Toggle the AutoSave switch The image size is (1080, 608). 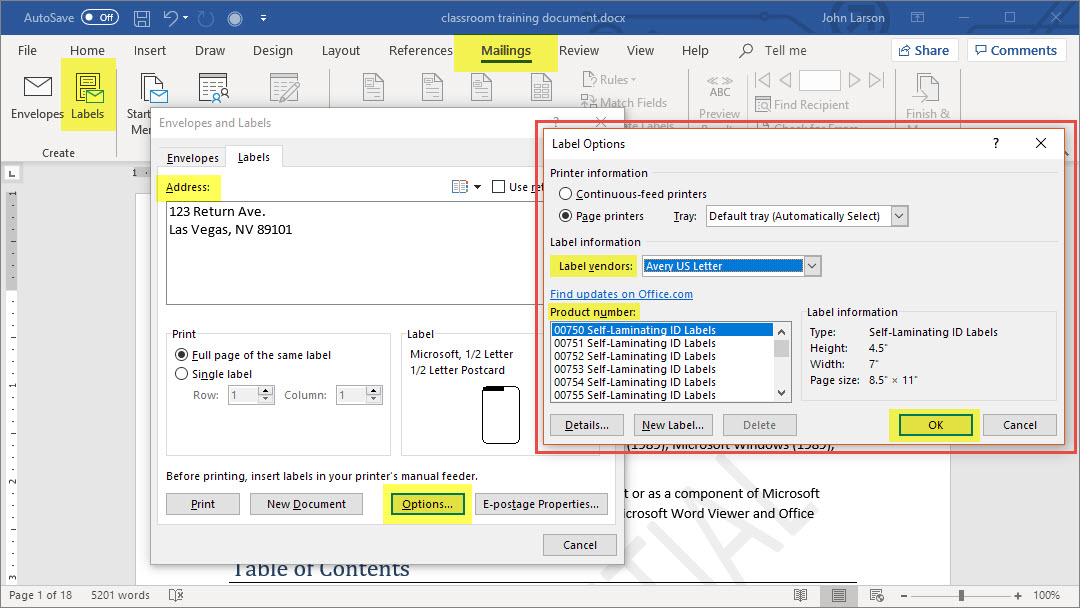click(99, 18)
